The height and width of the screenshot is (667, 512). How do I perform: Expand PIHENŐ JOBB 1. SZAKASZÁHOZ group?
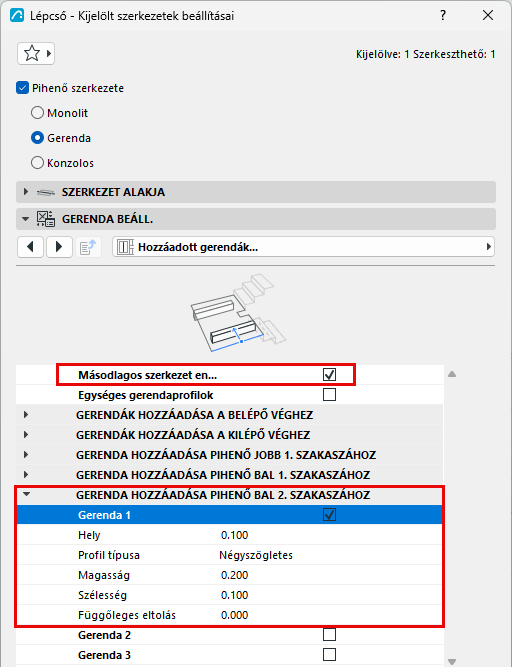pos(26,455)
